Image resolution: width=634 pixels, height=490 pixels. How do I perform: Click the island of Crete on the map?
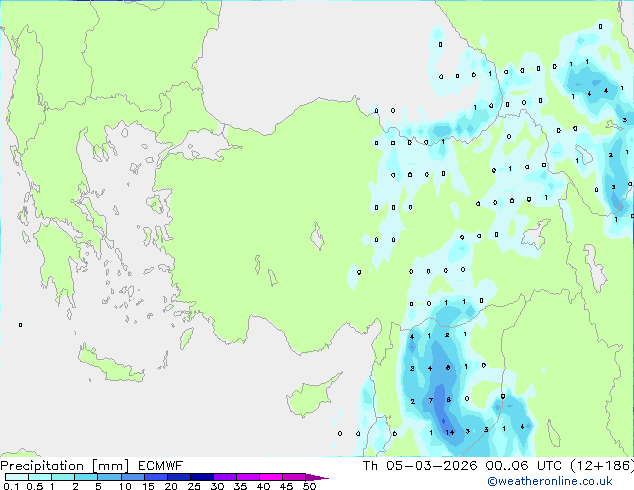111,366
